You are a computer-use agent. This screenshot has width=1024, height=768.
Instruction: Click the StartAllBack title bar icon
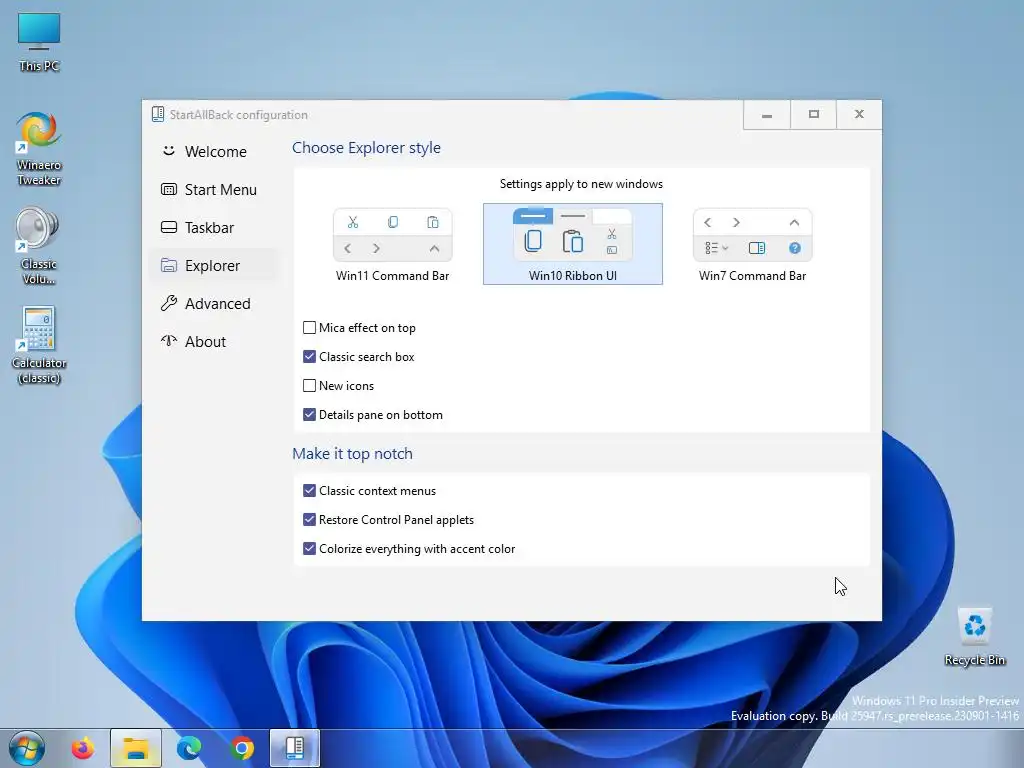[157, 114]
